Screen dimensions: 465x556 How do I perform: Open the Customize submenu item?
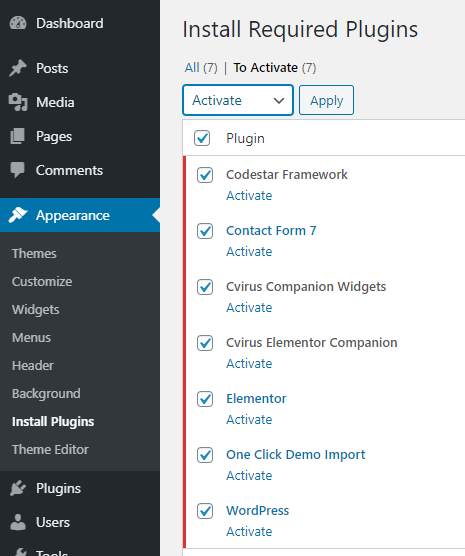tap(42, 282)
